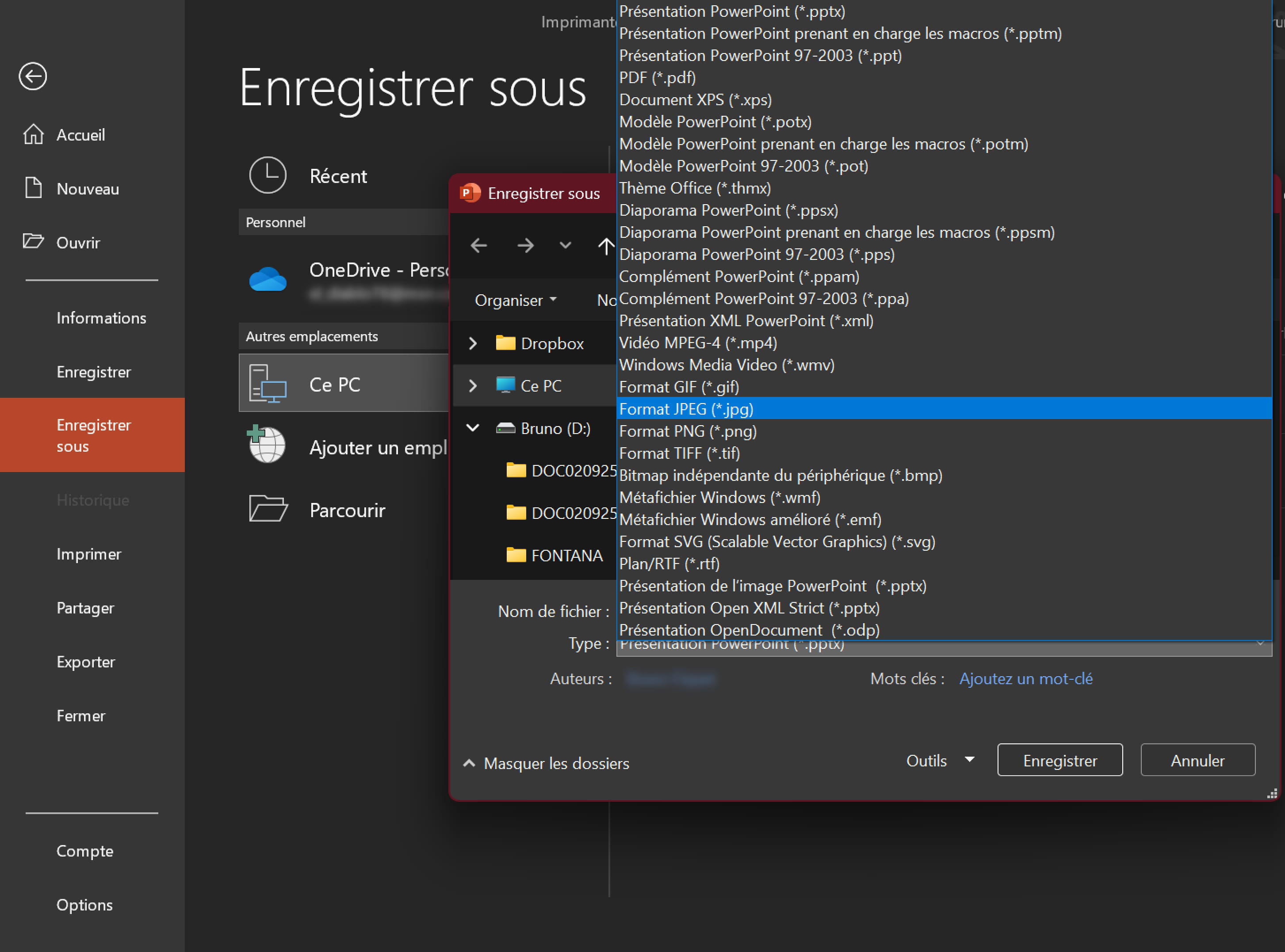Open the Outils dropdown arrow
The height and width of the screenshot is (952, 1285).
(970, 760)
